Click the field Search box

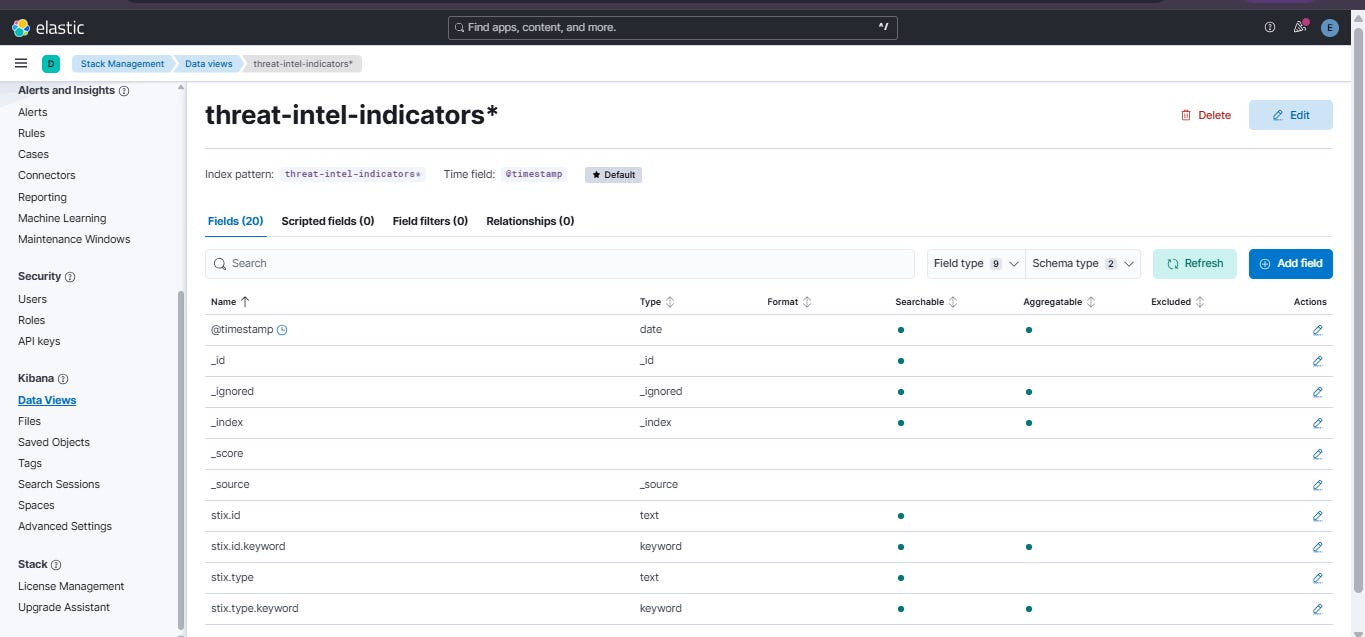[560, 264]
